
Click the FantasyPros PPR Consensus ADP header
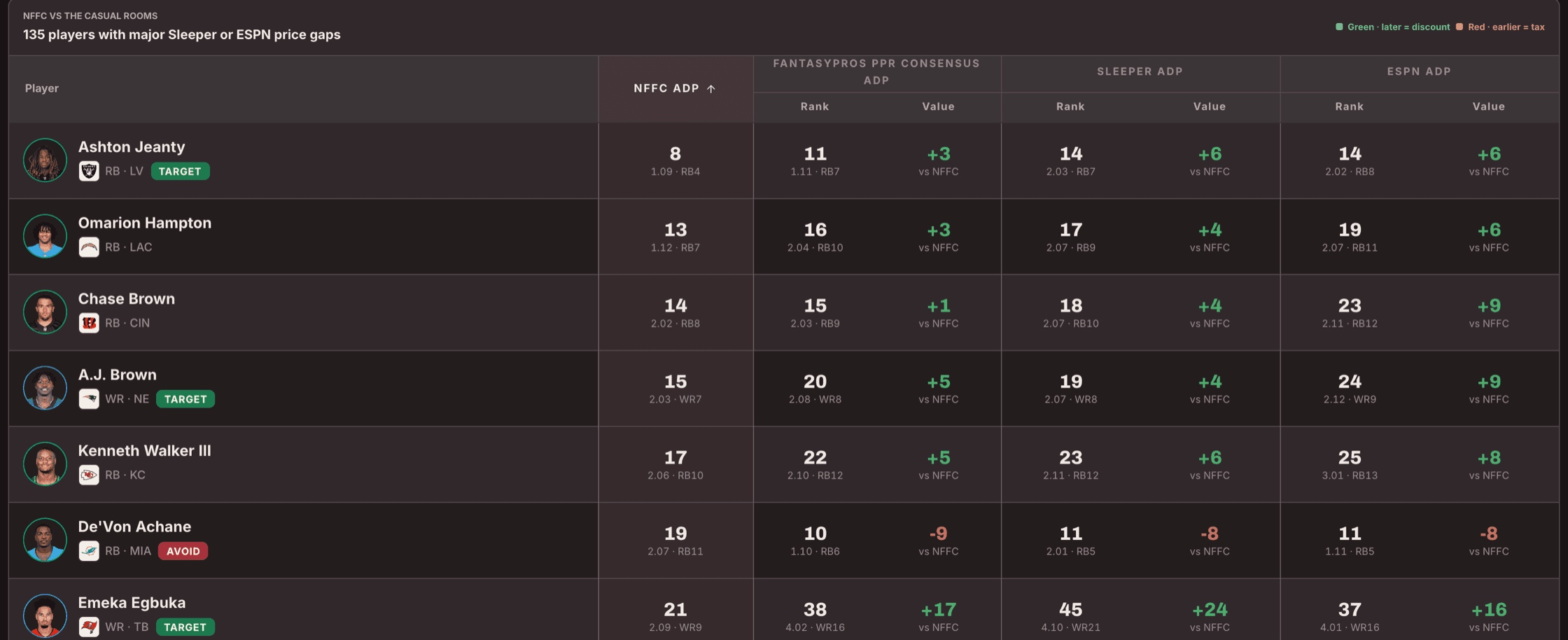[x=876, y=71]
